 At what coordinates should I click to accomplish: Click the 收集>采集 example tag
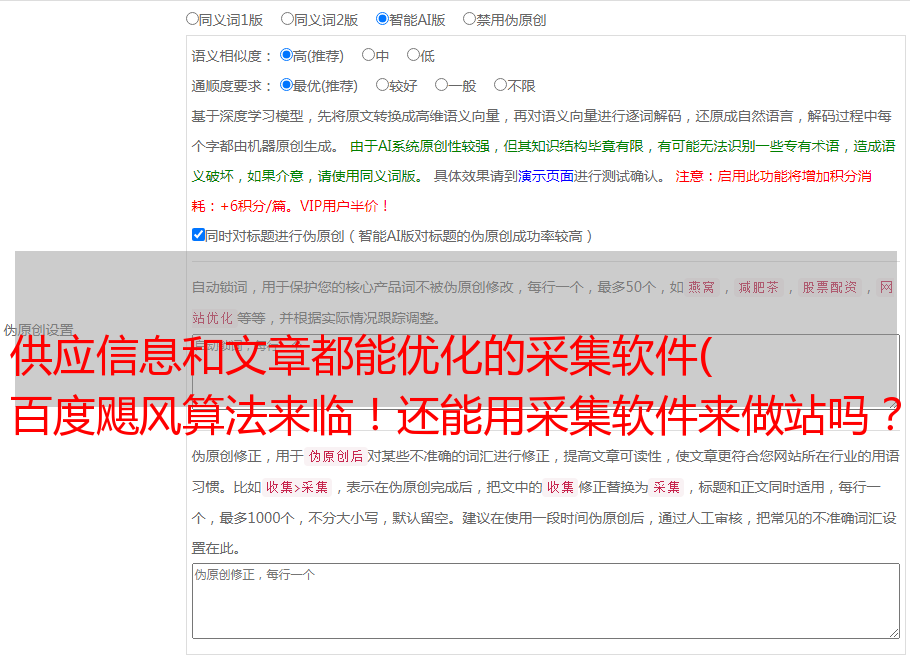[x=297, y=487]
